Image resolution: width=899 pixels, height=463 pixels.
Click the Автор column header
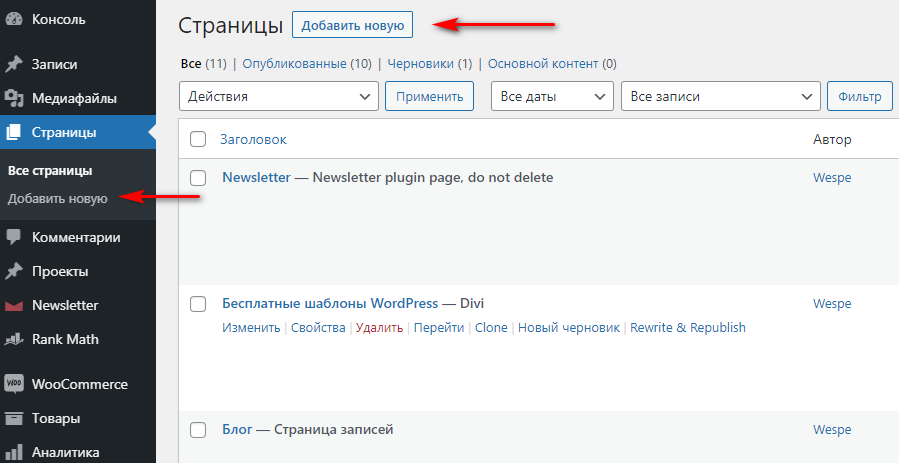(x=832, y=139)
